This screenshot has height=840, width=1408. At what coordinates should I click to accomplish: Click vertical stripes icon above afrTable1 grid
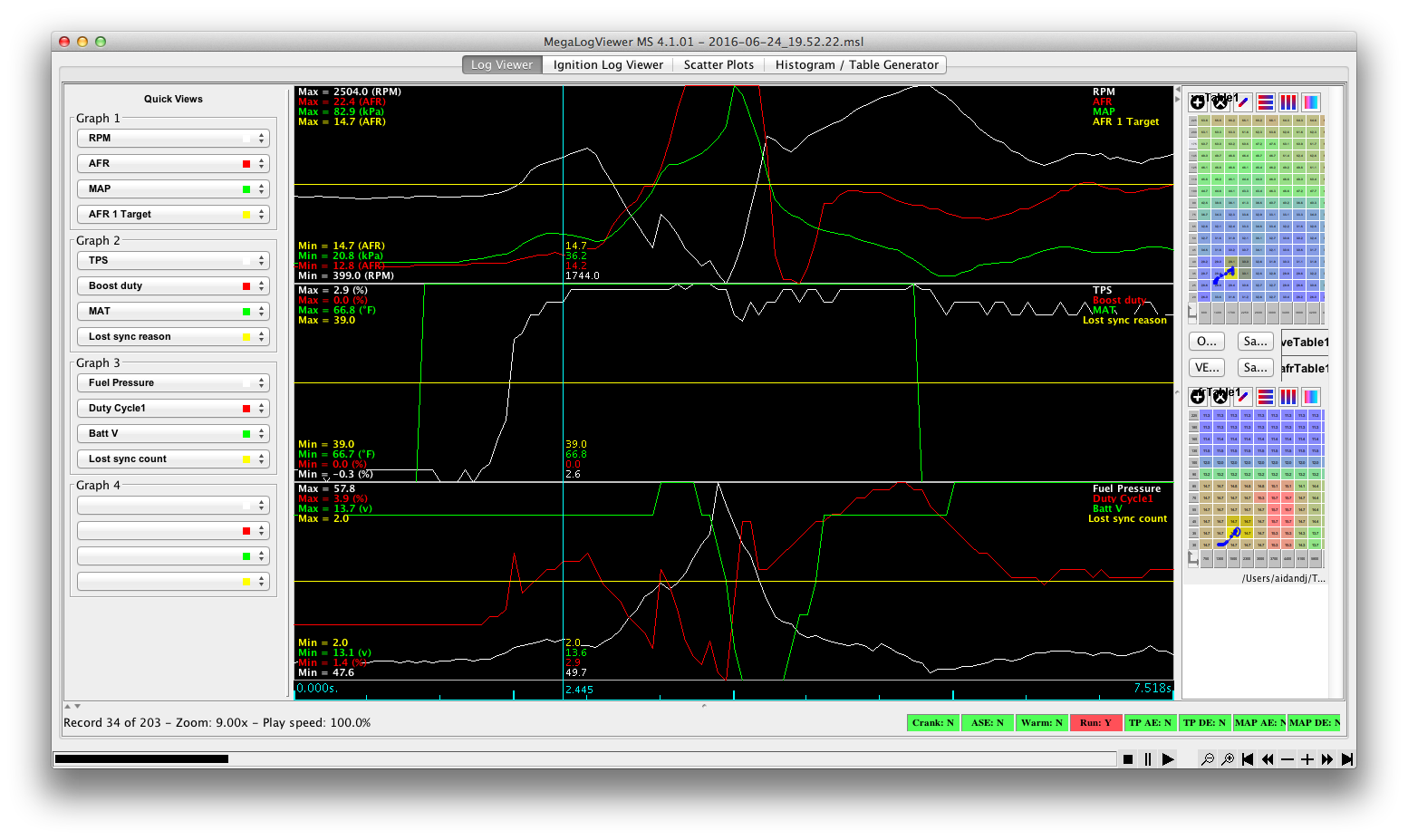1288,397
